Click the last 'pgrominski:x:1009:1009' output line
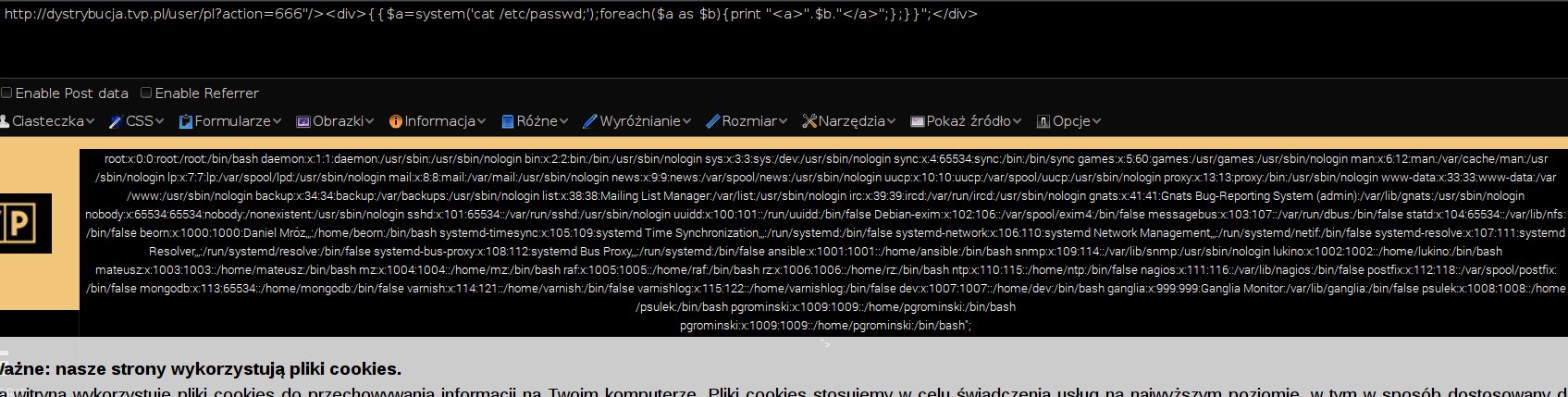The image size is (1568, 397). tap(825, 326)
